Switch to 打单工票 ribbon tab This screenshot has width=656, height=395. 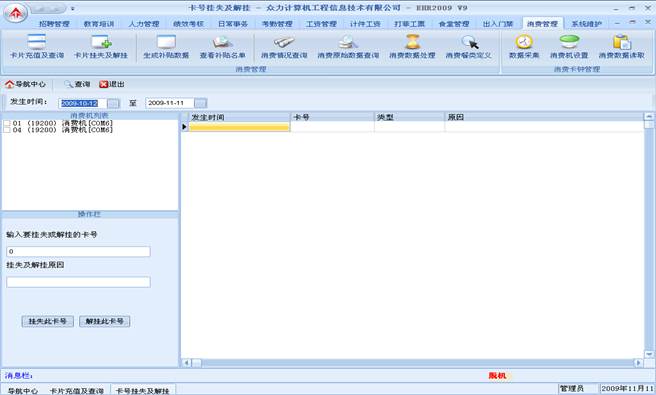[410, 24]
